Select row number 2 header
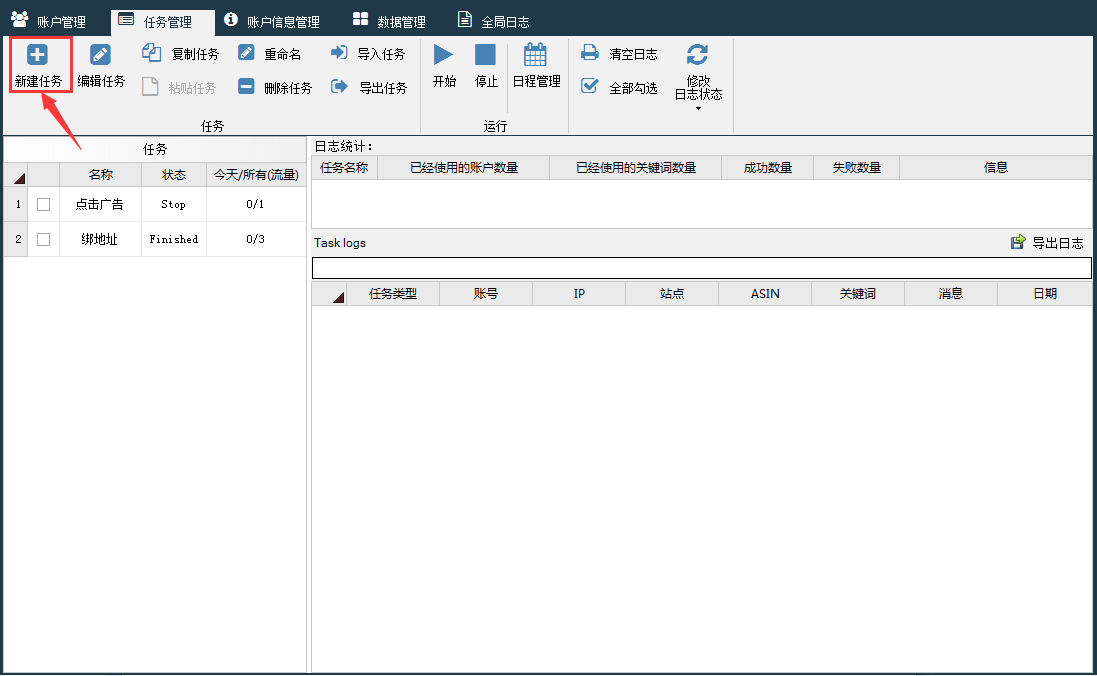 pos(17,239)
